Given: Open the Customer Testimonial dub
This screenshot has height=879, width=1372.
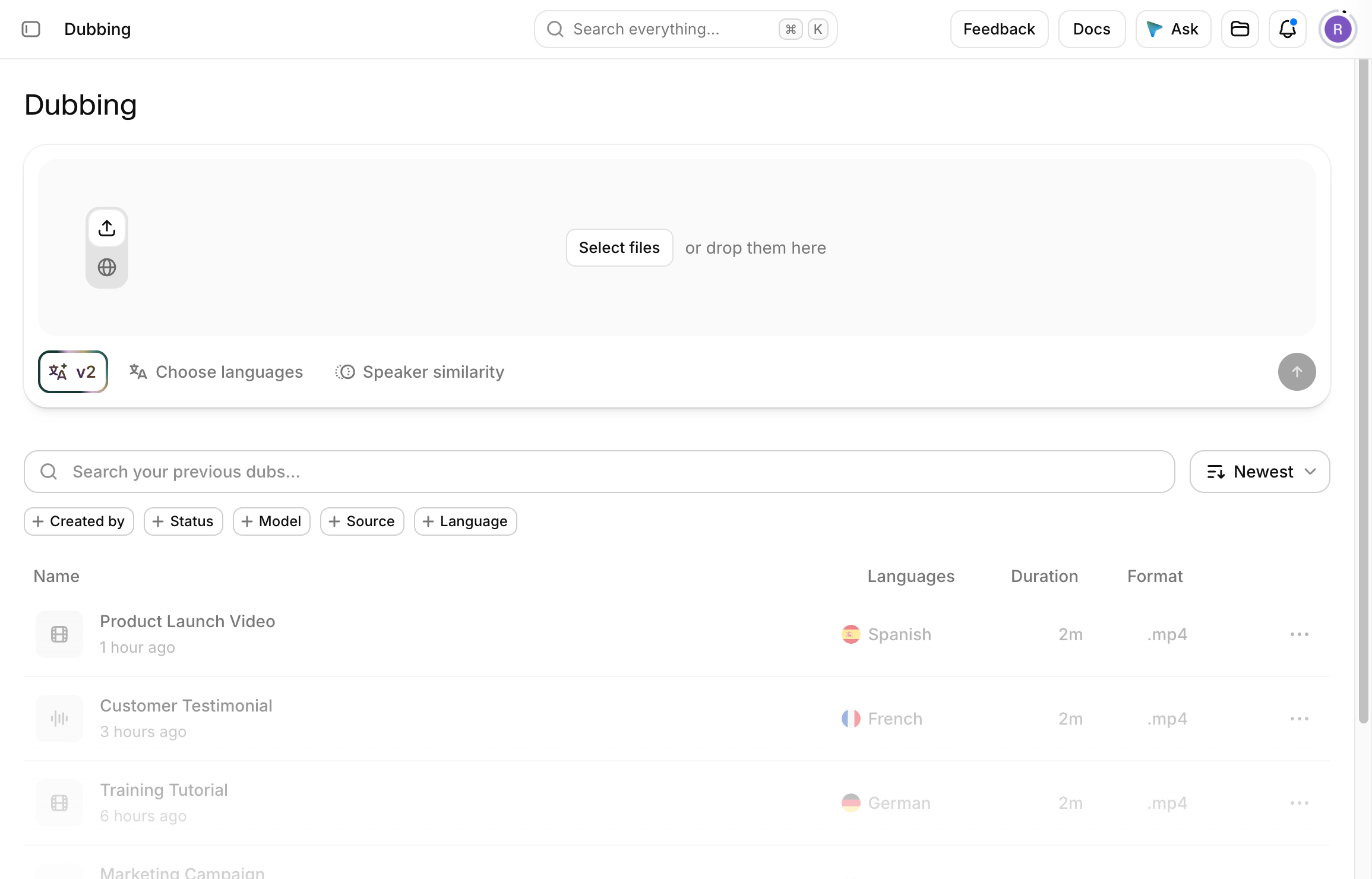Looking at the screenshot, I should [x=186, y=705].
